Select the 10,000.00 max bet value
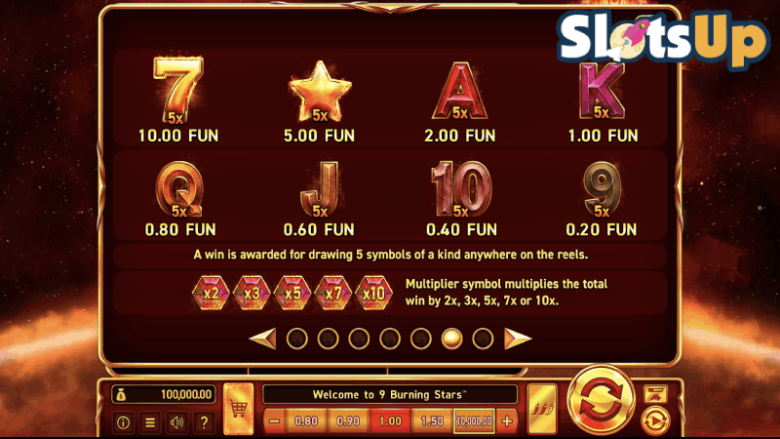 [x=474, y=421]
